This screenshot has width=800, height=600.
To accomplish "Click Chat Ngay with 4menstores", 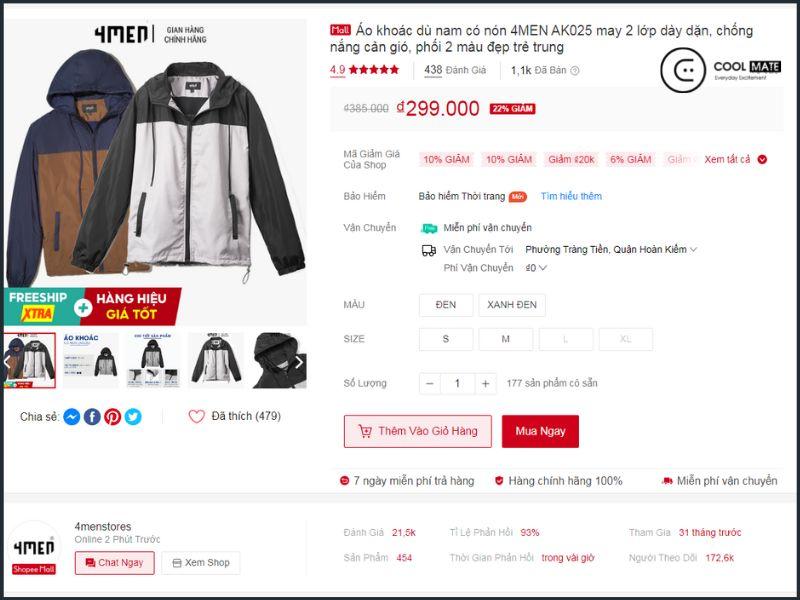I will [x=115, y=563].
